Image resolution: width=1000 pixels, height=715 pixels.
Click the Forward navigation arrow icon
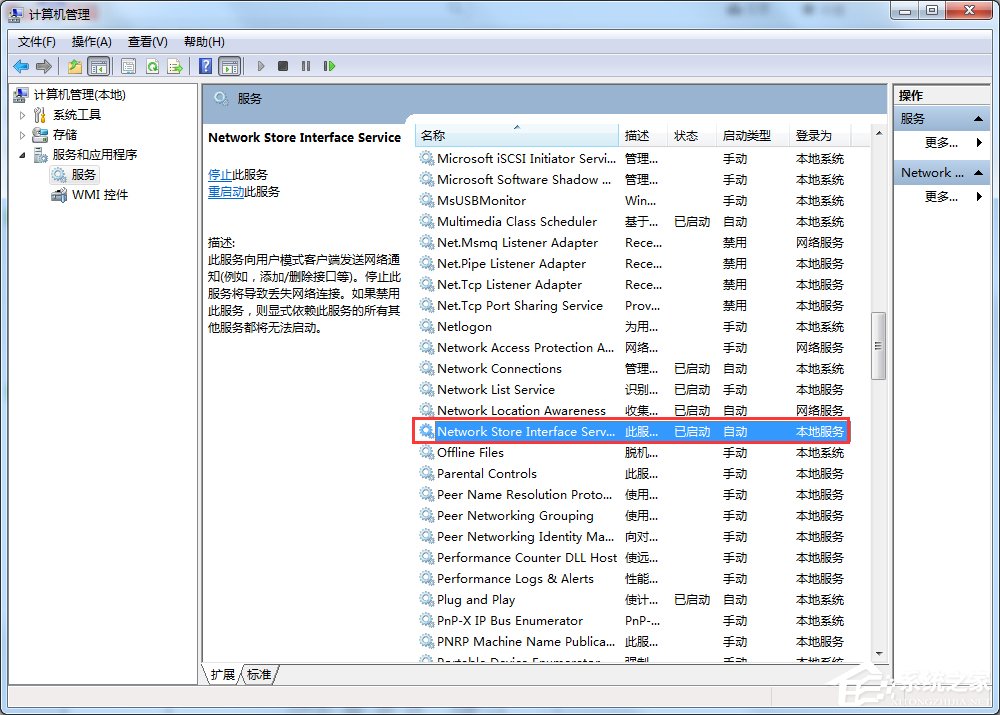[42, 66]
